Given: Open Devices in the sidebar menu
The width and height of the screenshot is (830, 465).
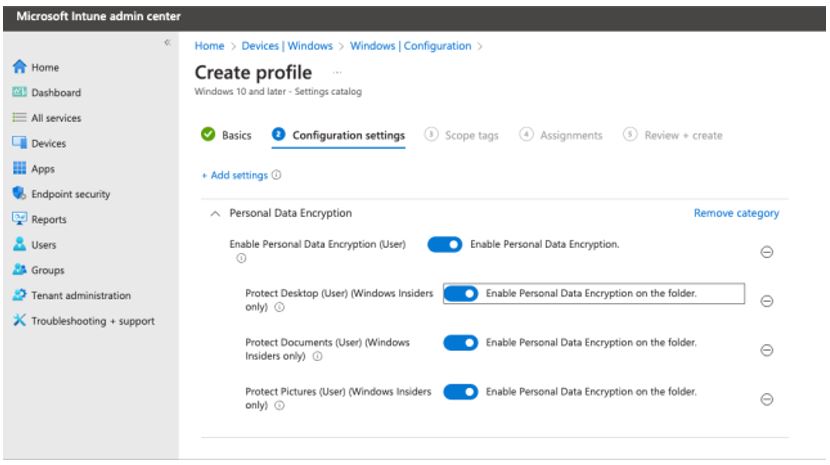Looking at the screenshot, I should coord(49,144).
